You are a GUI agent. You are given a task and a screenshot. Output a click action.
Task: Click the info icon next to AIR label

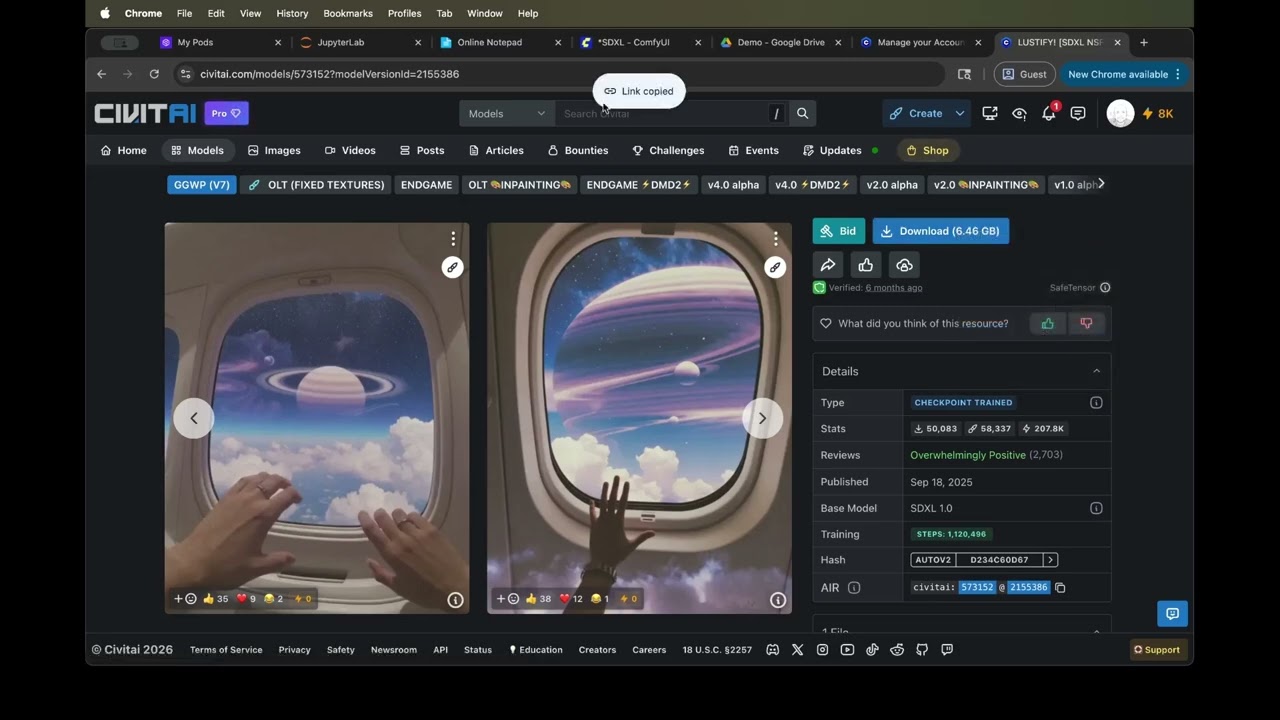tap(854, 588)
